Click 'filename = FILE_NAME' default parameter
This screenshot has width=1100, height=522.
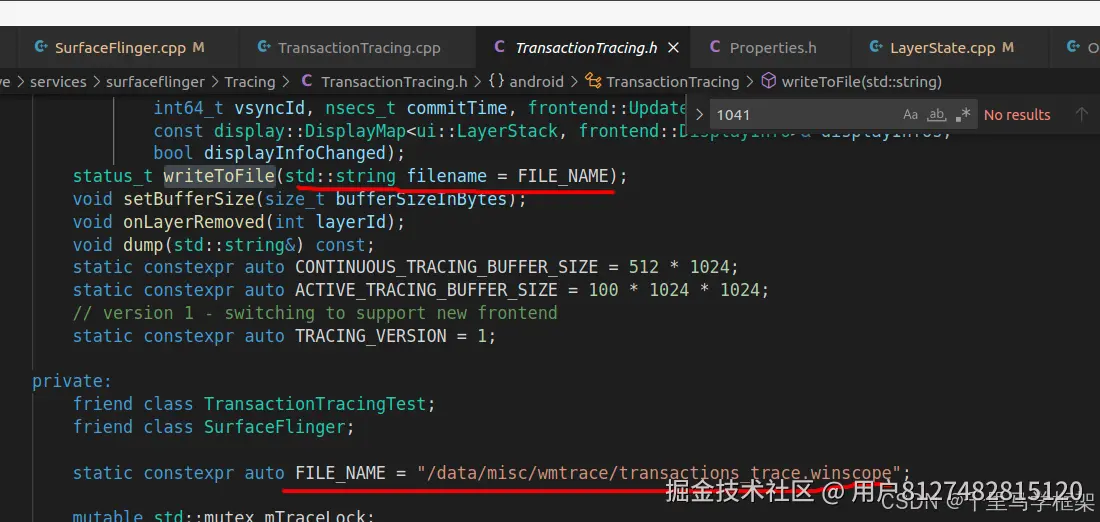pos(507,176)
